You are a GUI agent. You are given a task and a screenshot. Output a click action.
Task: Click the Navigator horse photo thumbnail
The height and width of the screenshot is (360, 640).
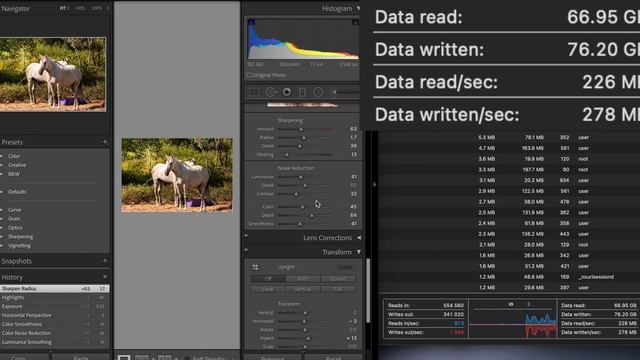[x=53, y=74]
